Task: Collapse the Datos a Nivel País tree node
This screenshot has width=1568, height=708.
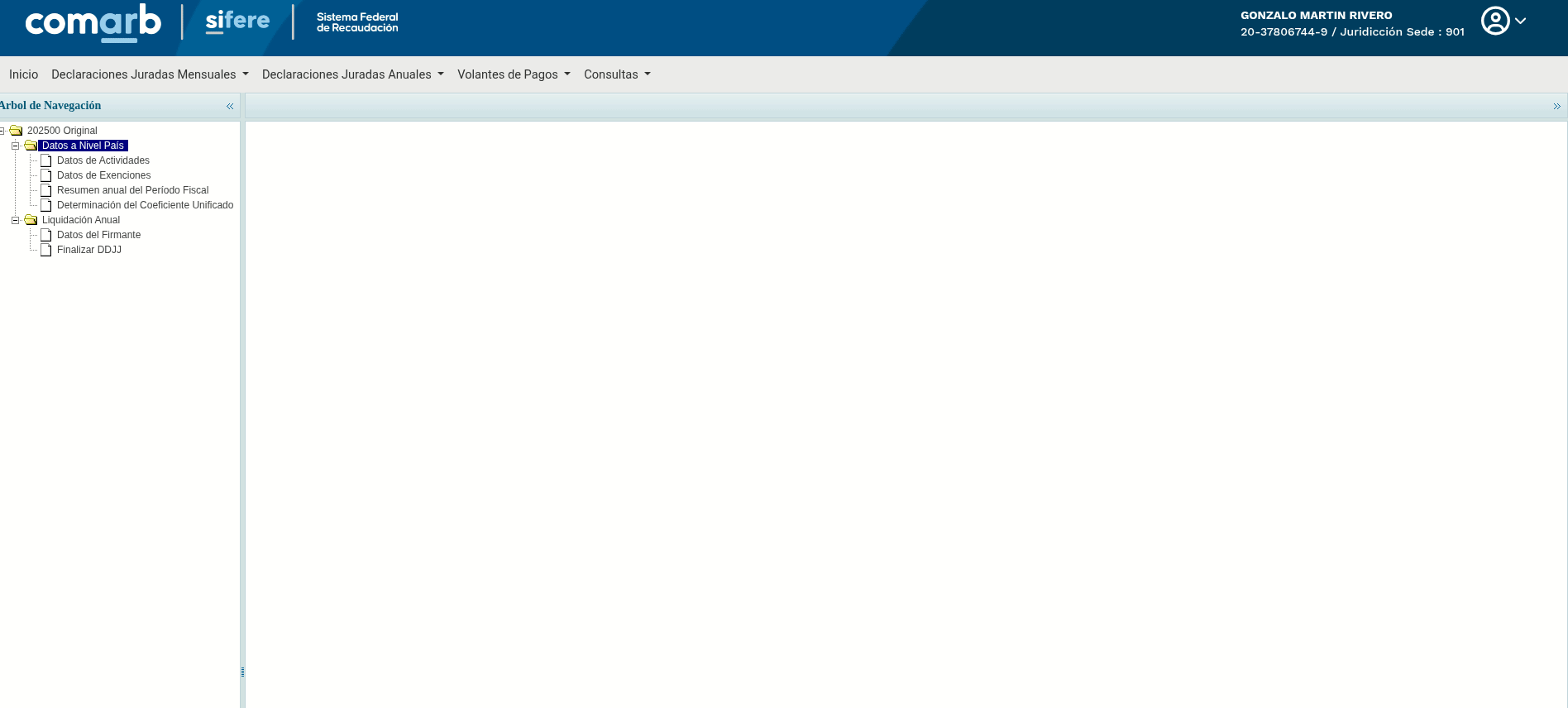Action: point(15,146)
